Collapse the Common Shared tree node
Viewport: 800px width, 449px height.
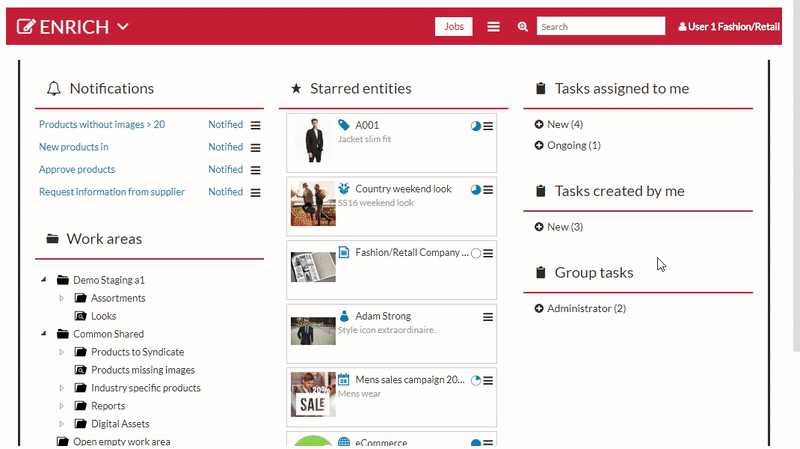(44, 334)
